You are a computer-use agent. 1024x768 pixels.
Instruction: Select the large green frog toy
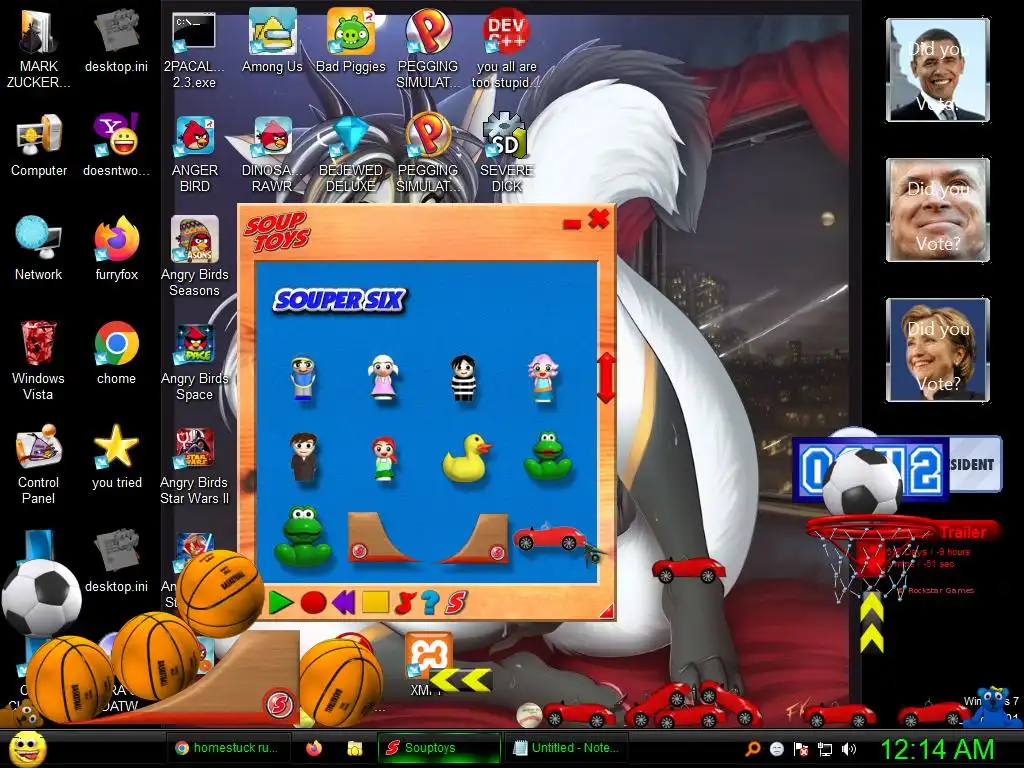point(302,536)
